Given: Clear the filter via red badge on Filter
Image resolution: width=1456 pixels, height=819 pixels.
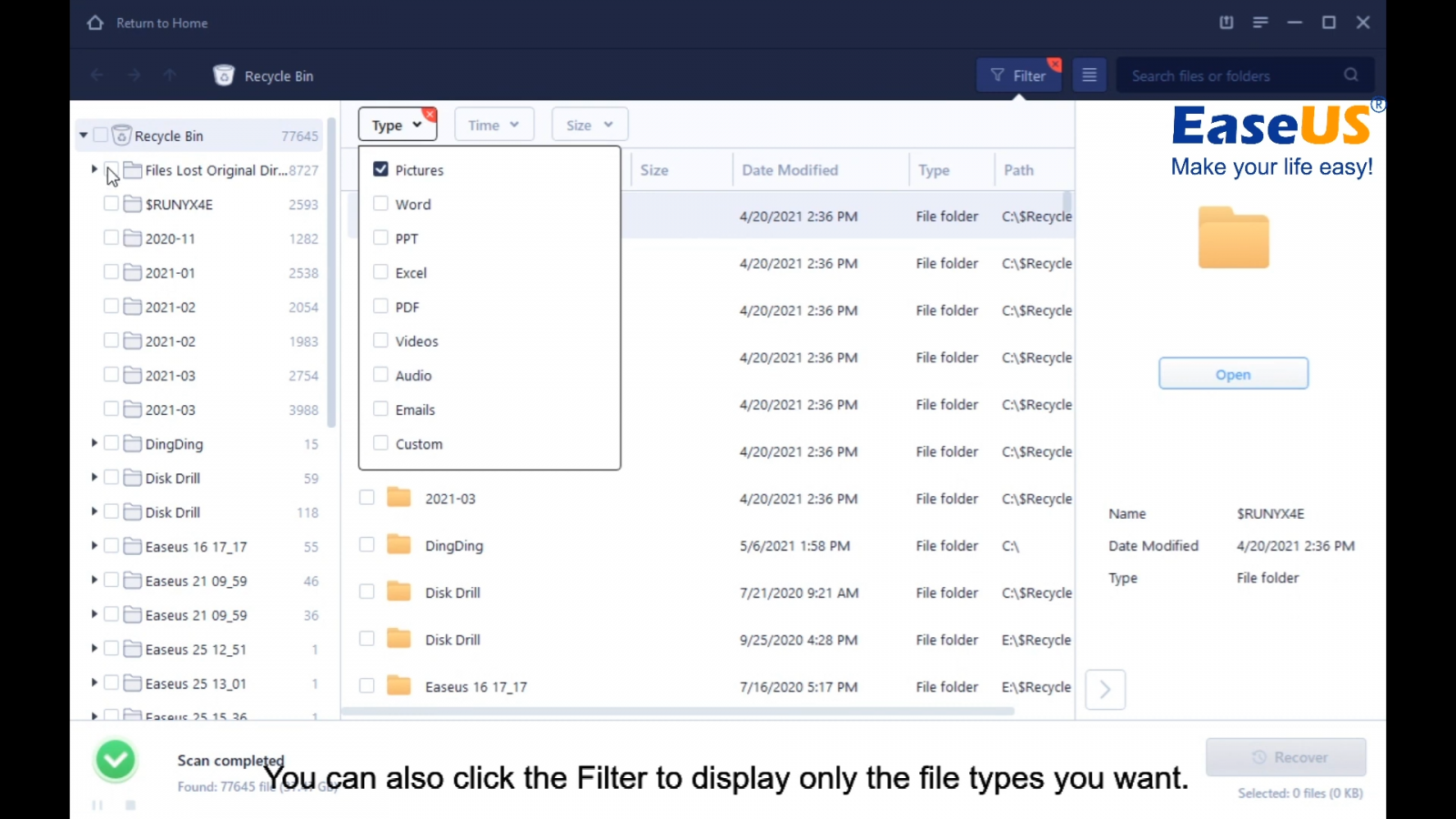Looking at the screenshot, I should click(1055, 65).
